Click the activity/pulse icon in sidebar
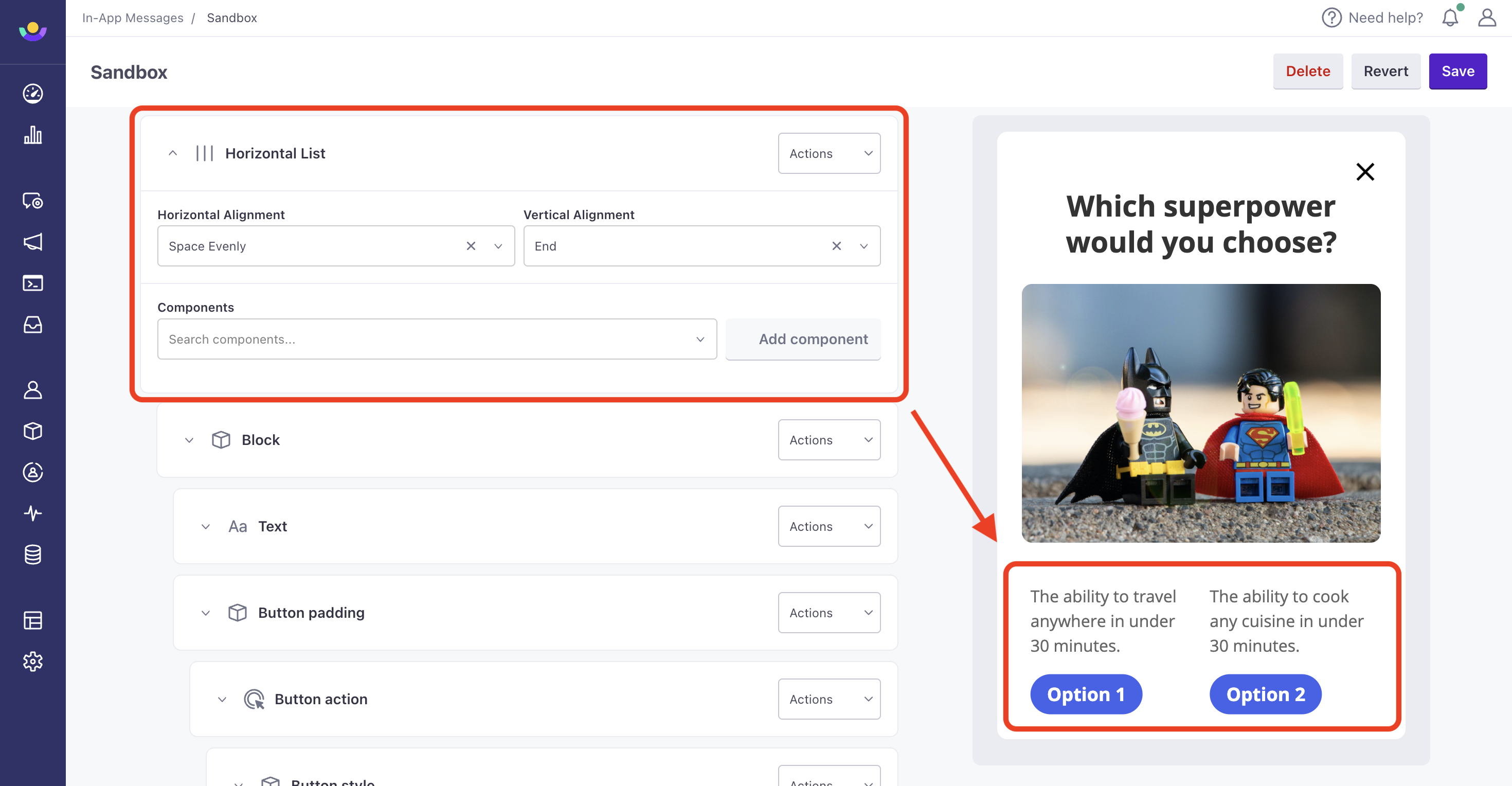Image resolution: width=1512 pixels, height=786 pixels. pos(33,513)
